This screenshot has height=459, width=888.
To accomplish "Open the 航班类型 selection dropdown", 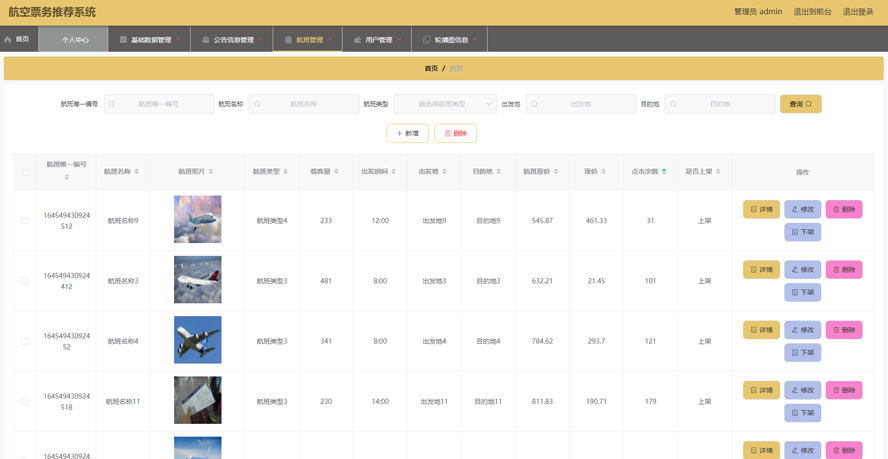I will coord(445,104).
